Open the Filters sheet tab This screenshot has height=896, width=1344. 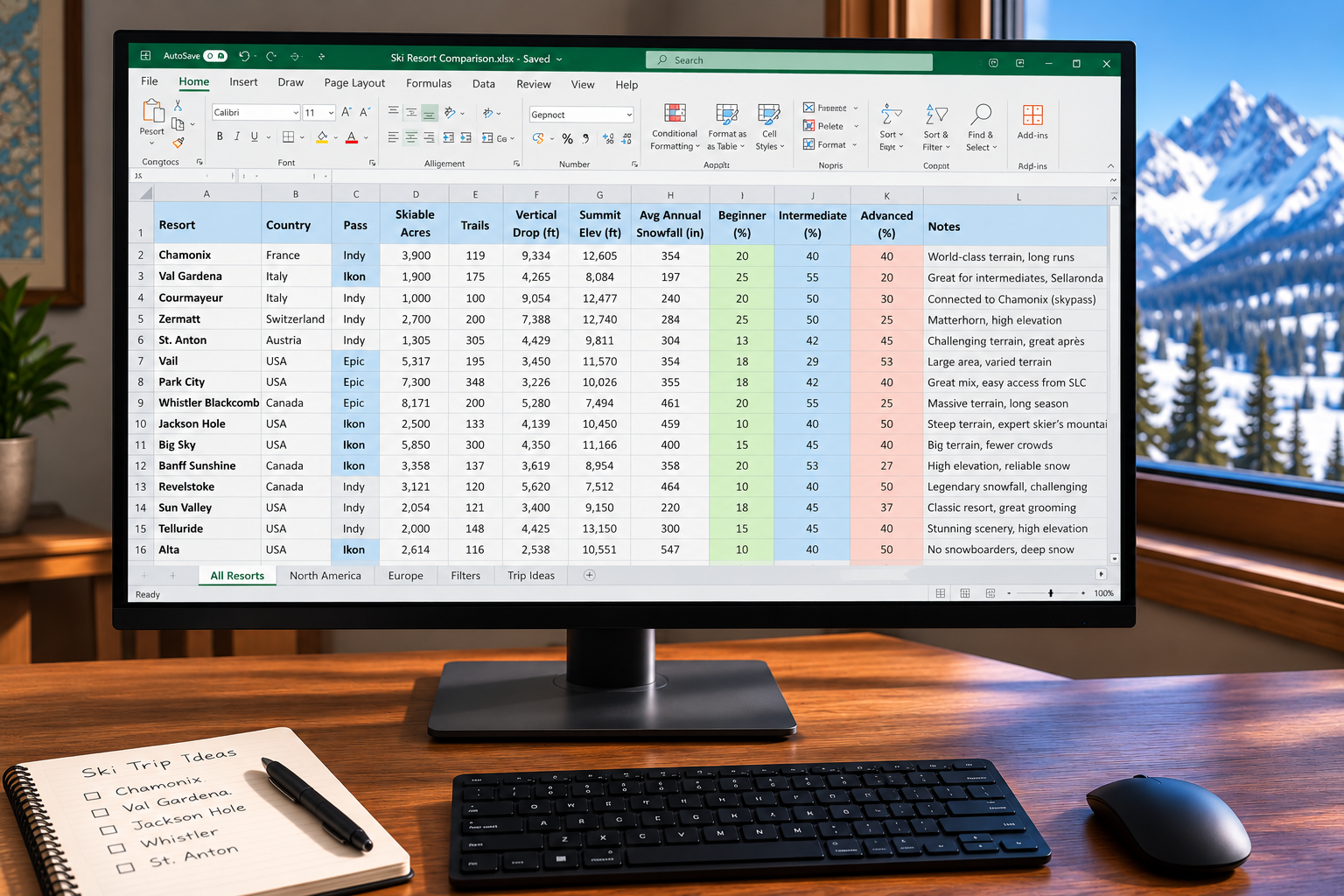coord(465,575)
